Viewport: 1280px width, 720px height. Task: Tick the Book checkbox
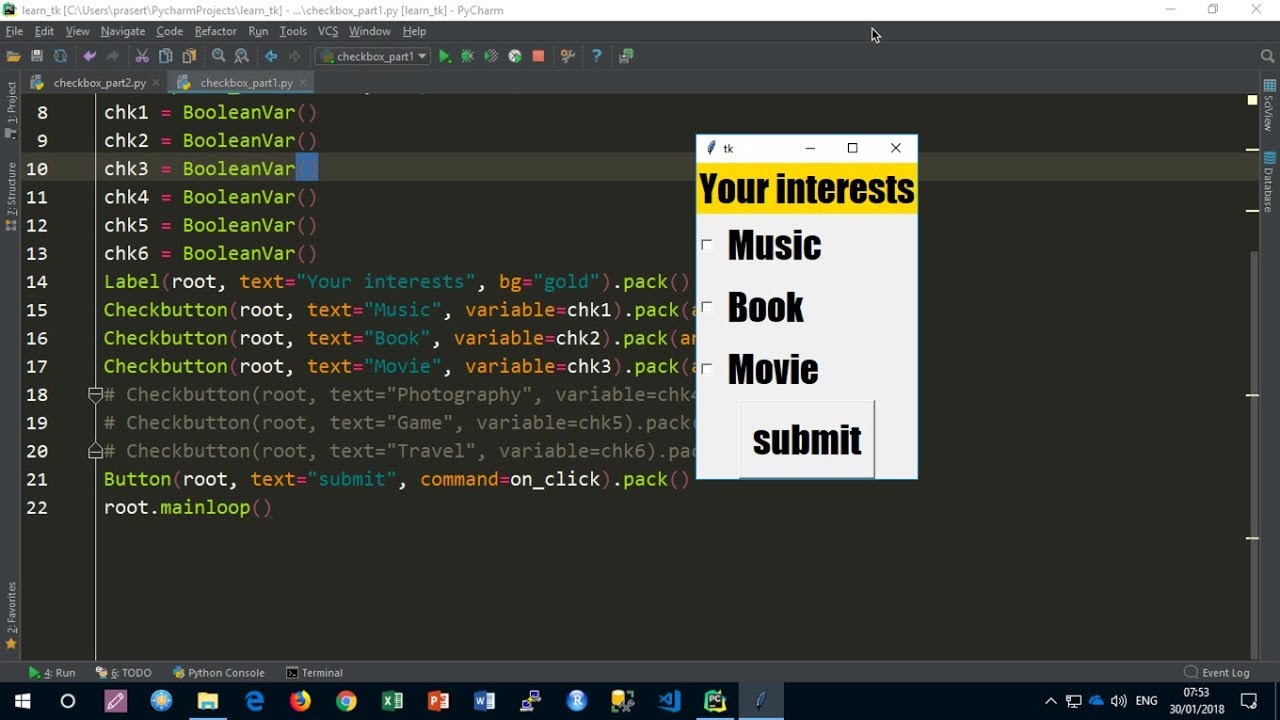coord(707,307)
